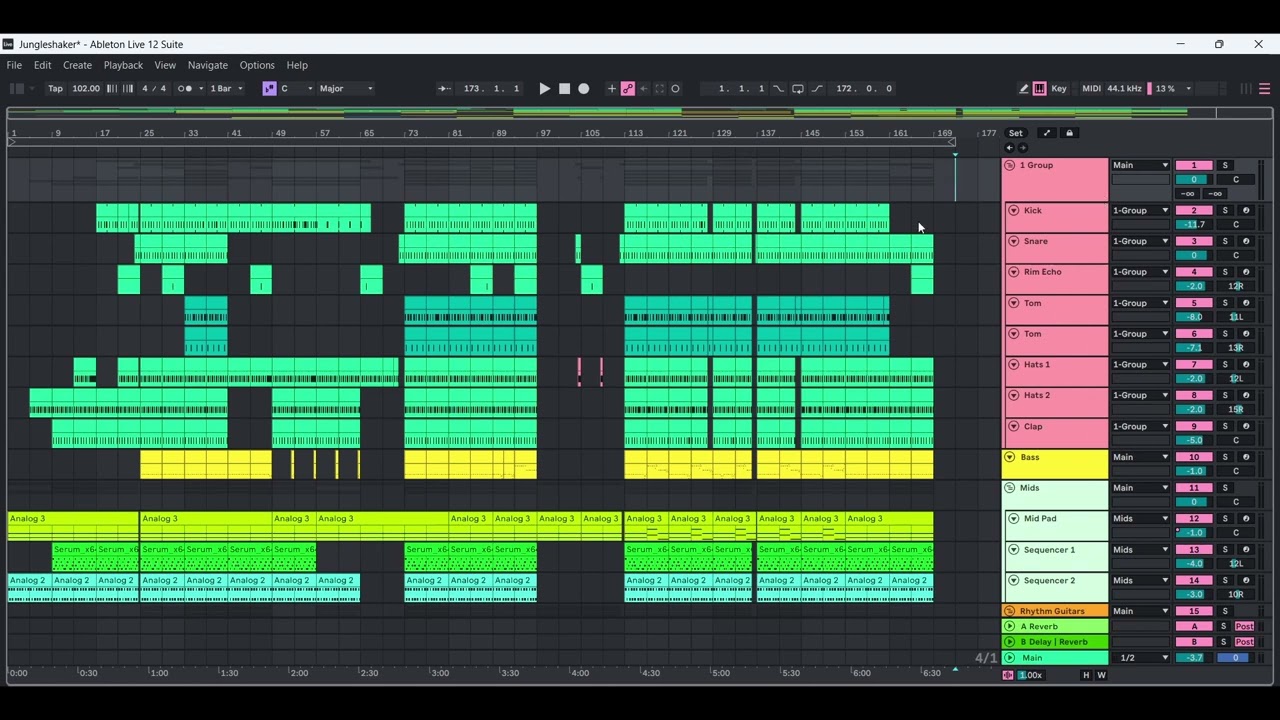1280x720 pixels.
Task: Click the Set locator button
Action: point(1016,133)
